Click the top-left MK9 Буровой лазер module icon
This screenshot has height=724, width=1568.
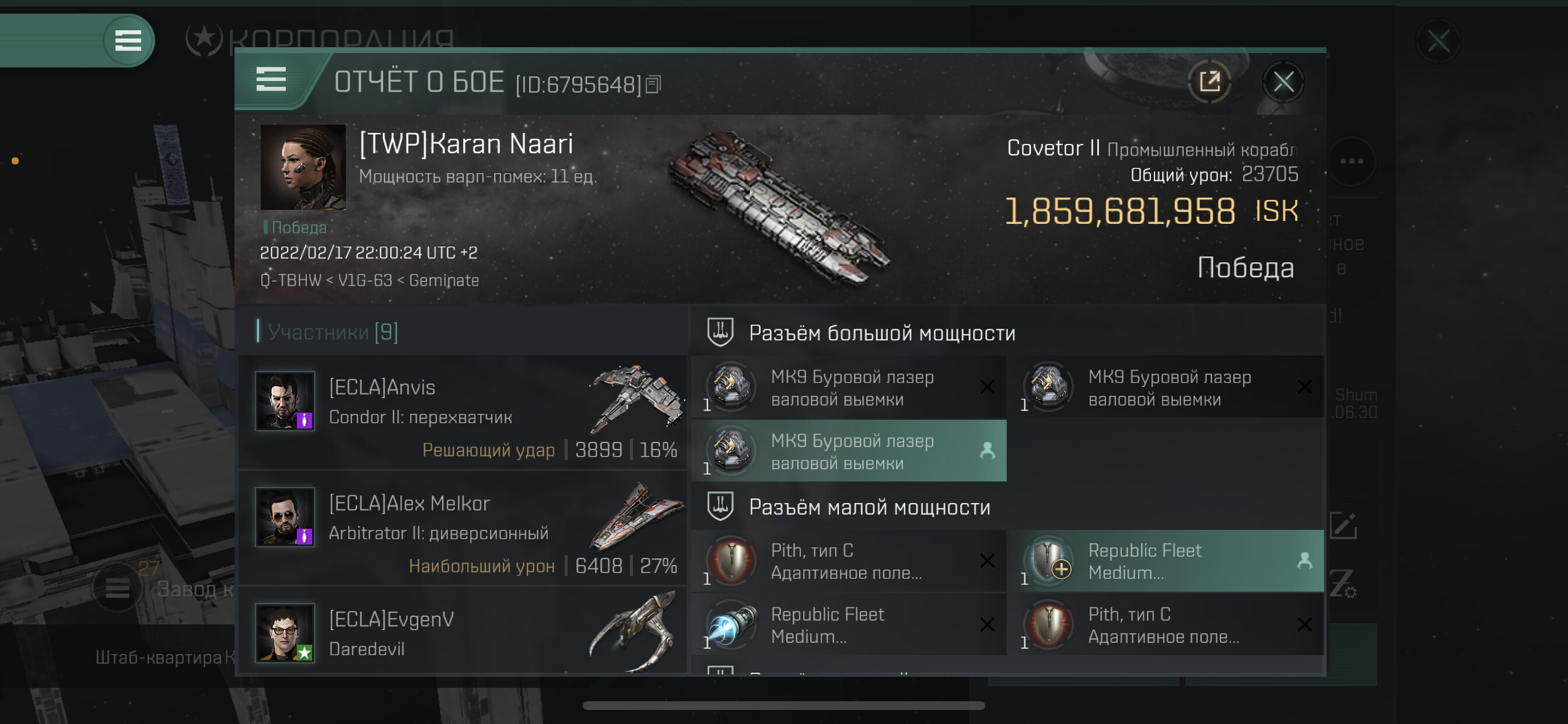point(731,387)
